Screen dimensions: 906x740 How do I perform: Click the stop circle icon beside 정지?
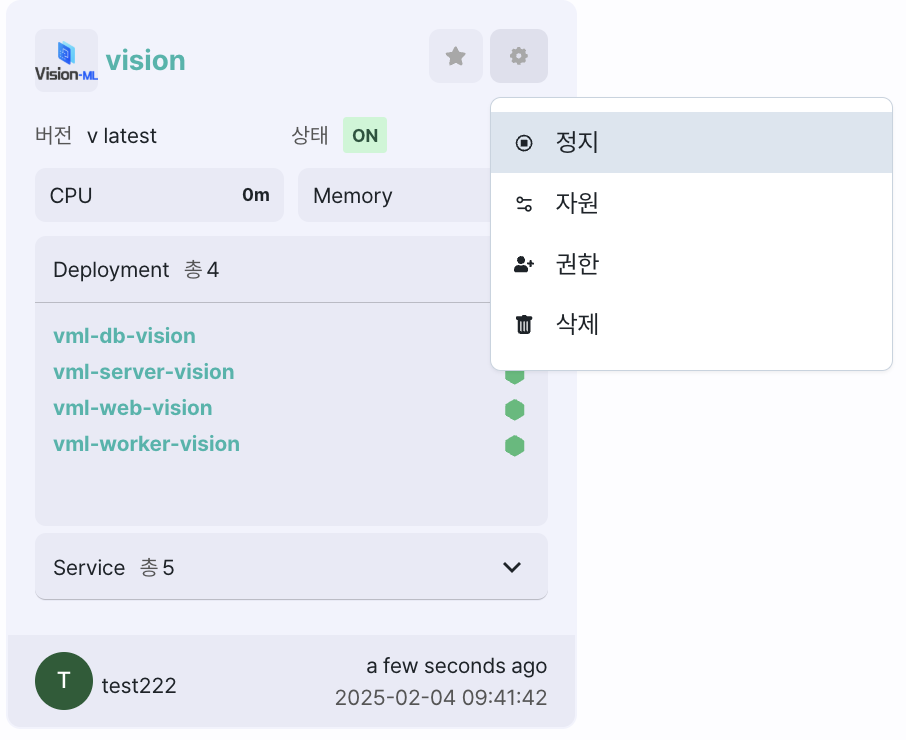(524, 143)
